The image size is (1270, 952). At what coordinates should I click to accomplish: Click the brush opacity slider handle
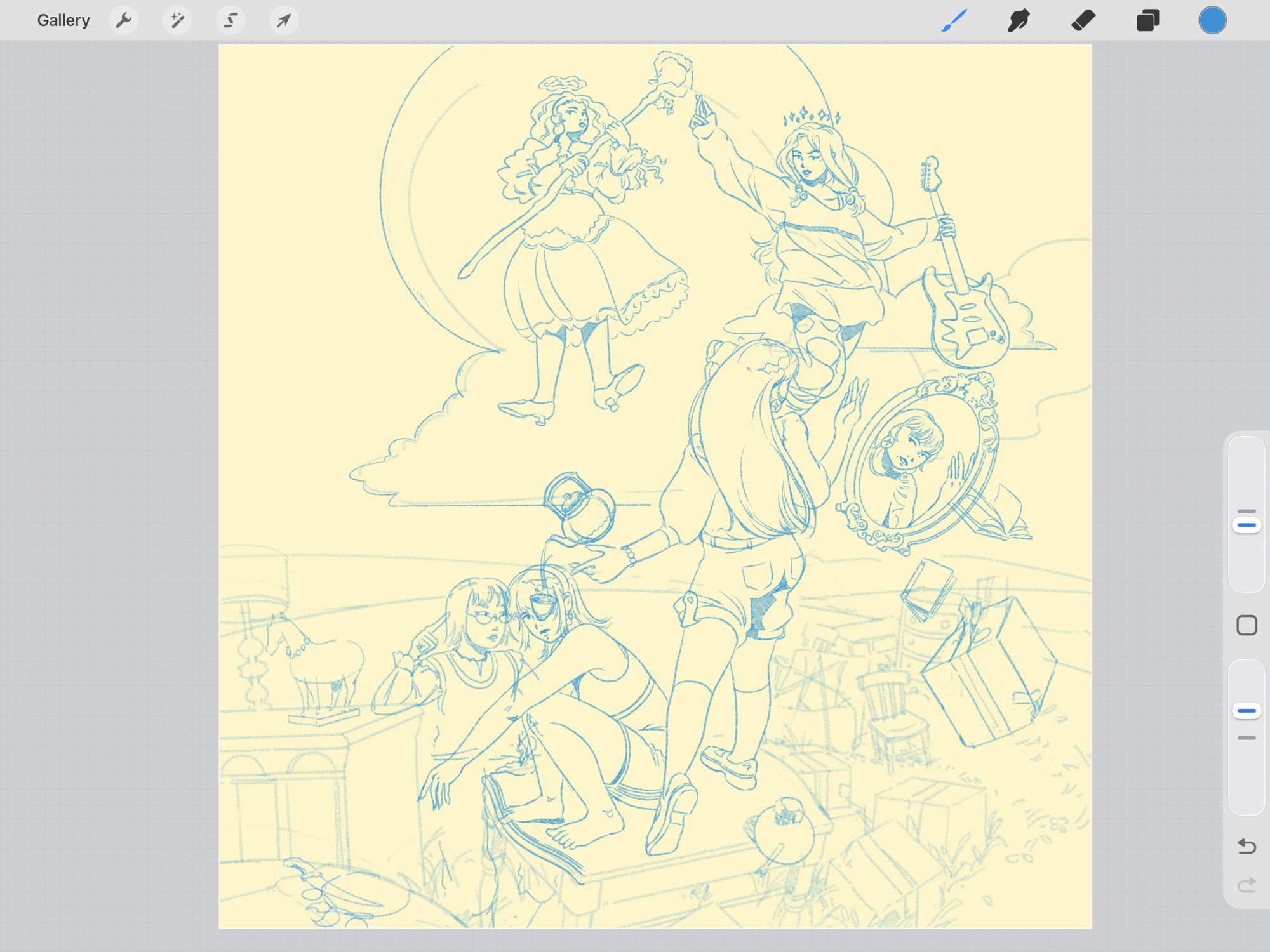[1247, 711]
